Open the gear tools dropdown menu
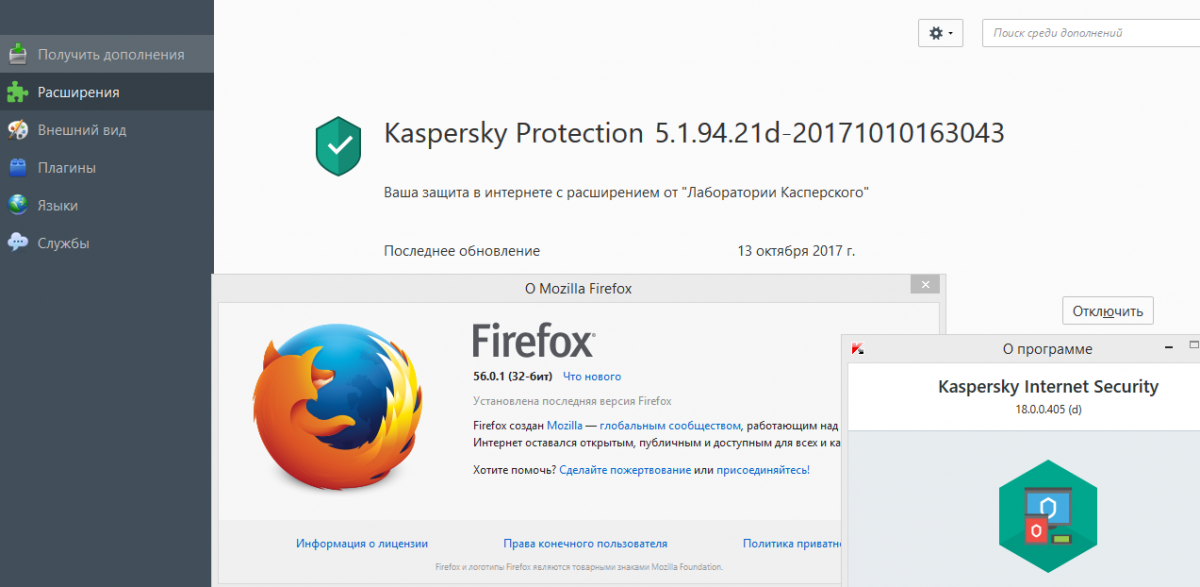The height and width of the screenshot is (587, 1200). 940,33
